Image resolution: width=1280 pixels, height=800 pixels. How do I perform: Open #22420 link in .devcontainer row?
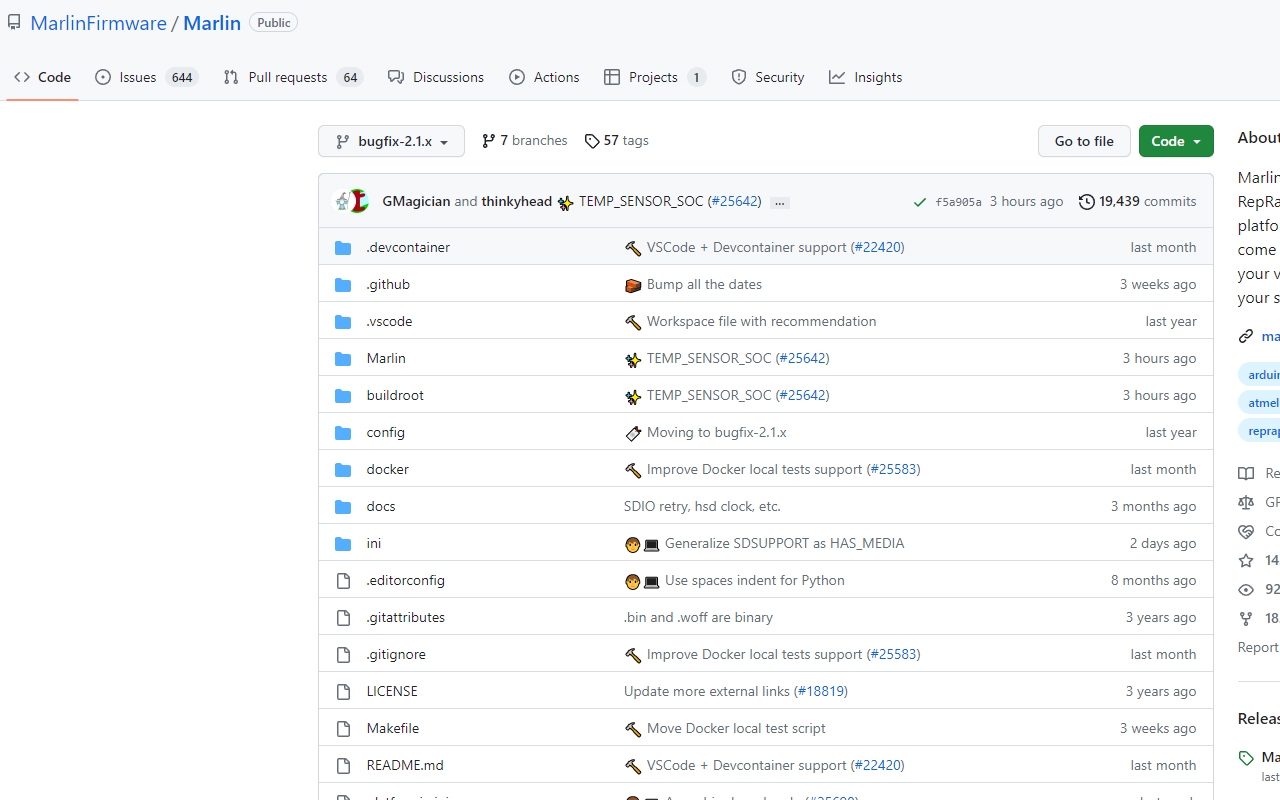[877, 247]
